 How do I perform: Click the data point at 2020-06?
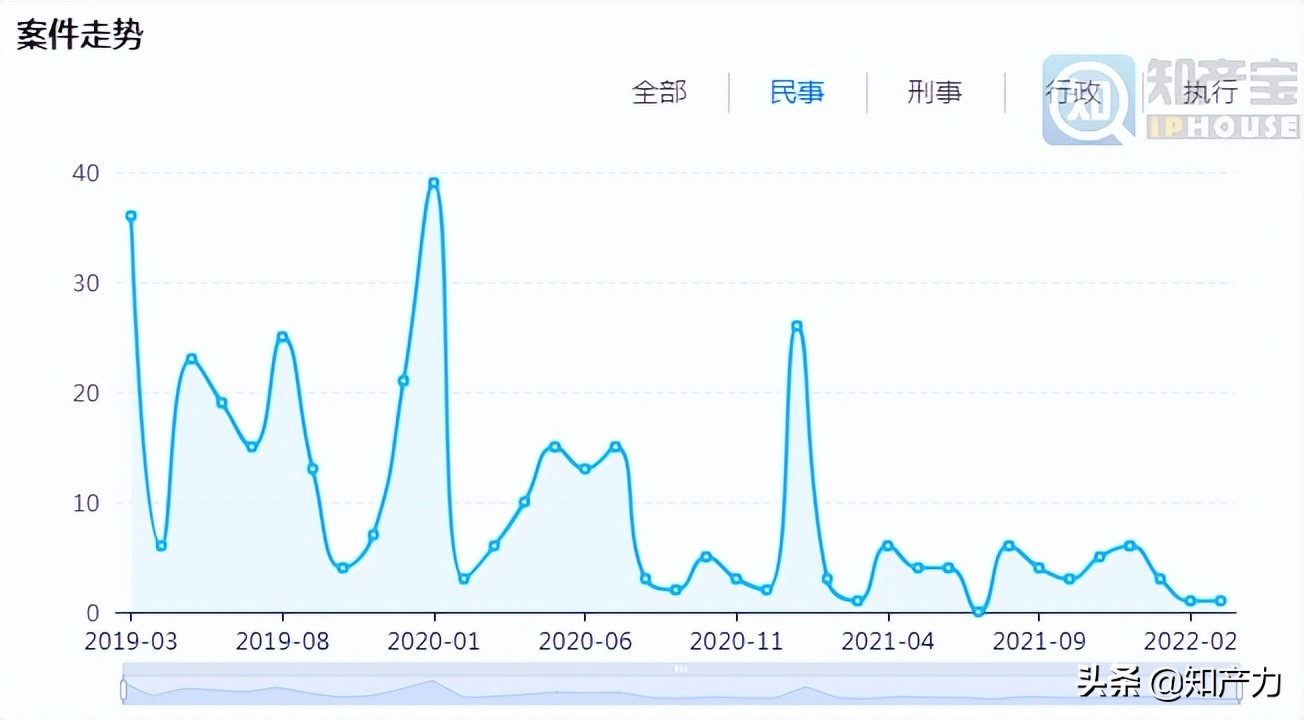point(585,469)
